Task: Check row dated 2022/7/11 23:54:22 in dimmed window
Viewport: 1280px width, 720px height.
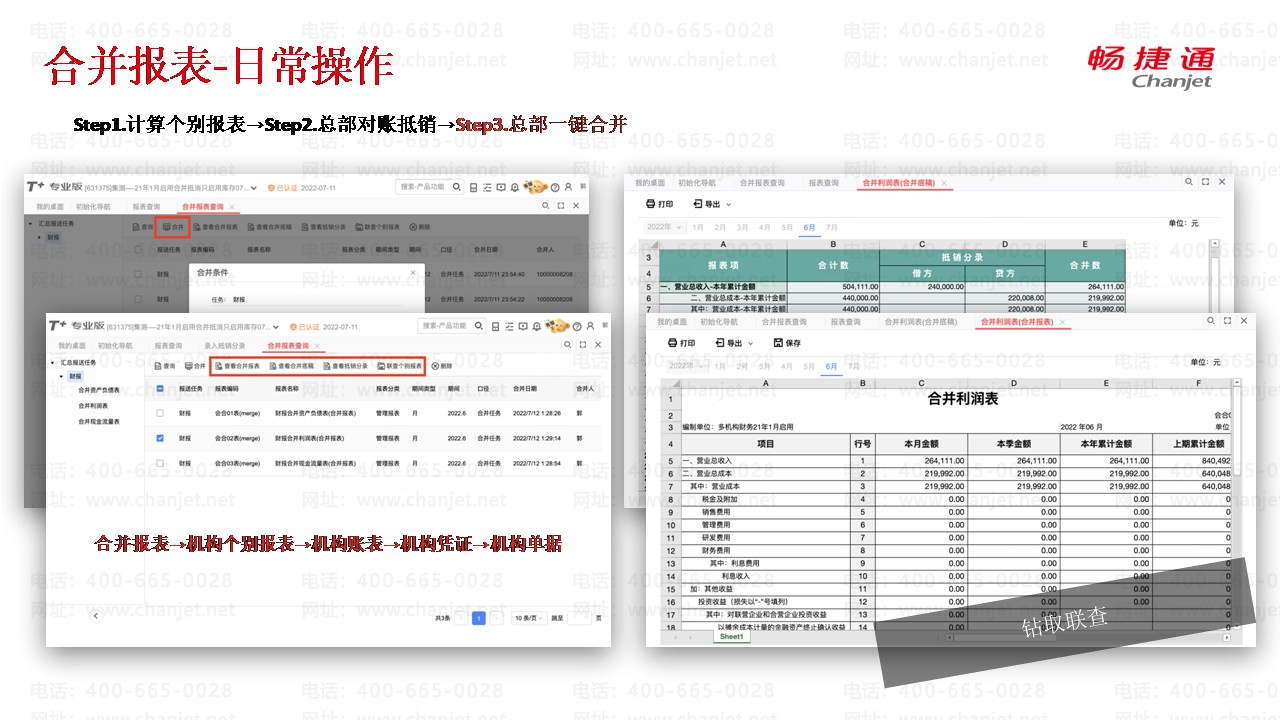Action: tap(138, 299)
